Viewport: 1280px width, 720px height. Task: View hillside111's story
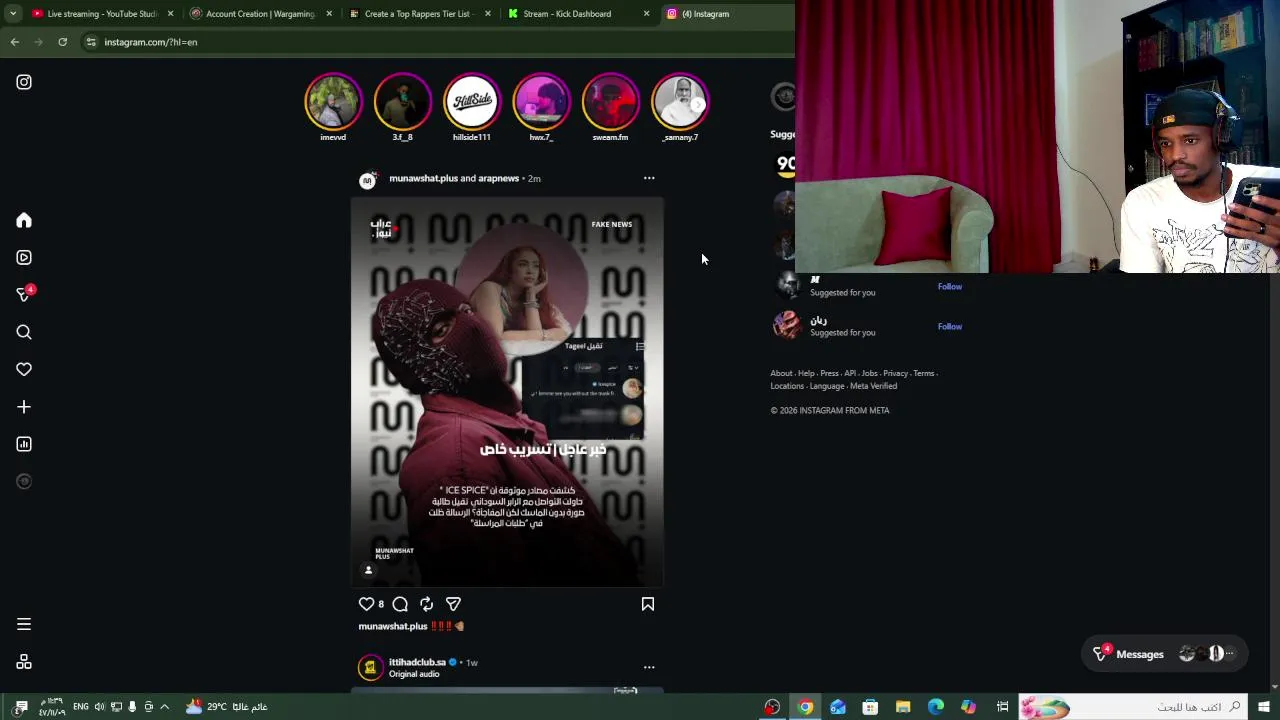coord(472,101)
